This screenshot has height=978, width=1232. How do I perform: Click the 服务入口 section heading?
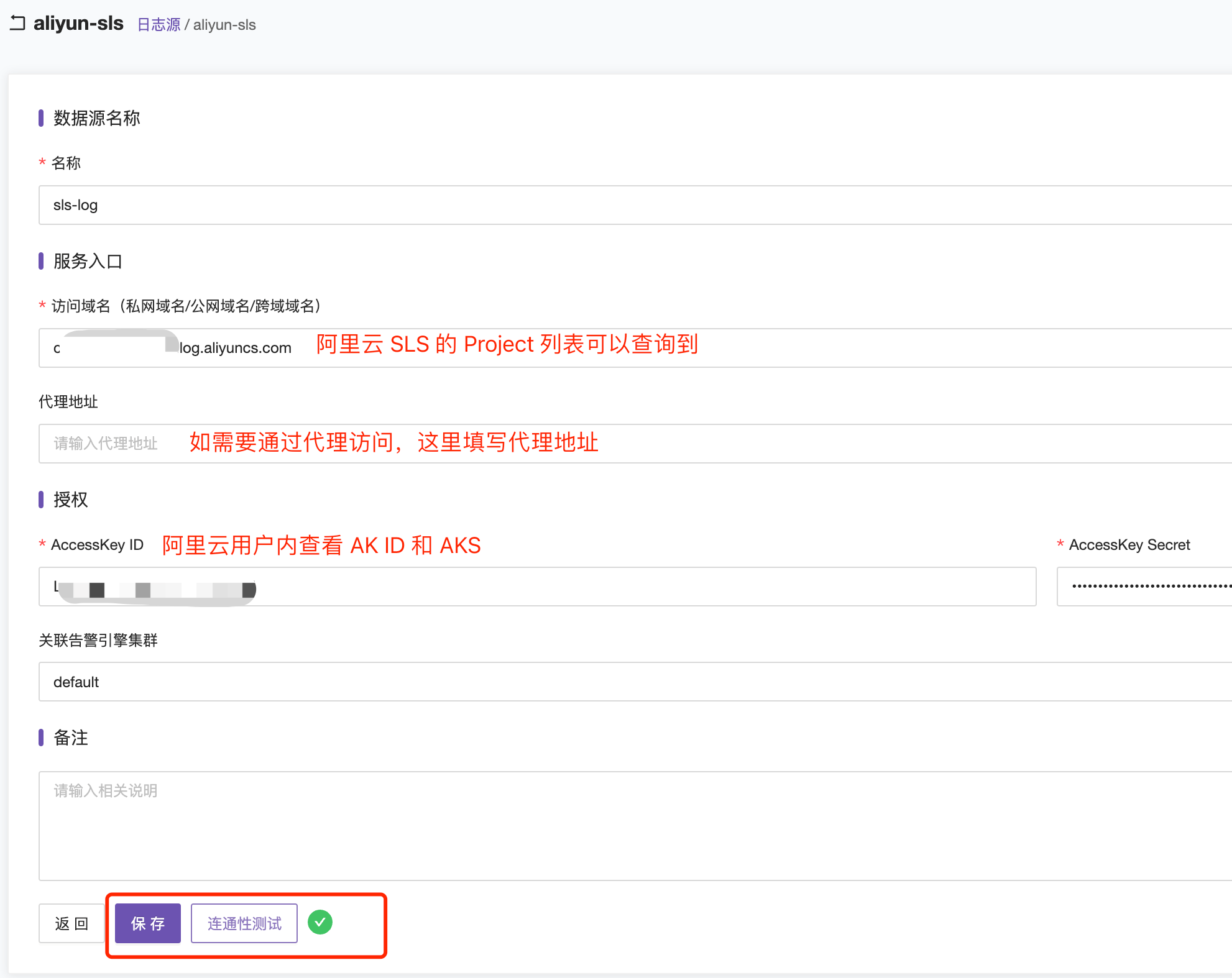(88, 261)
